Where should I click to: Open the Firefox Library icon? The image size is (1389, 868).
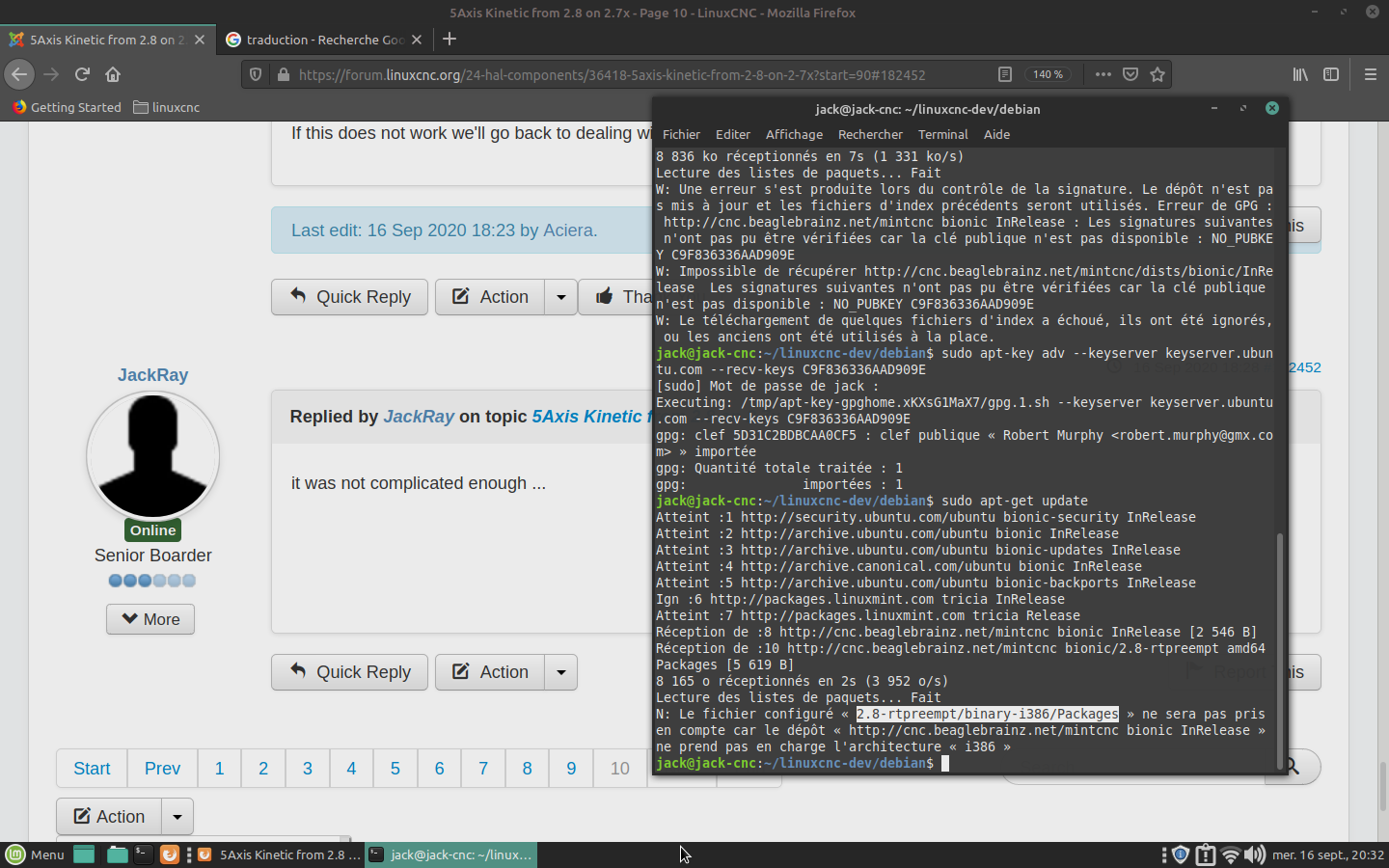pos(1300,74)
